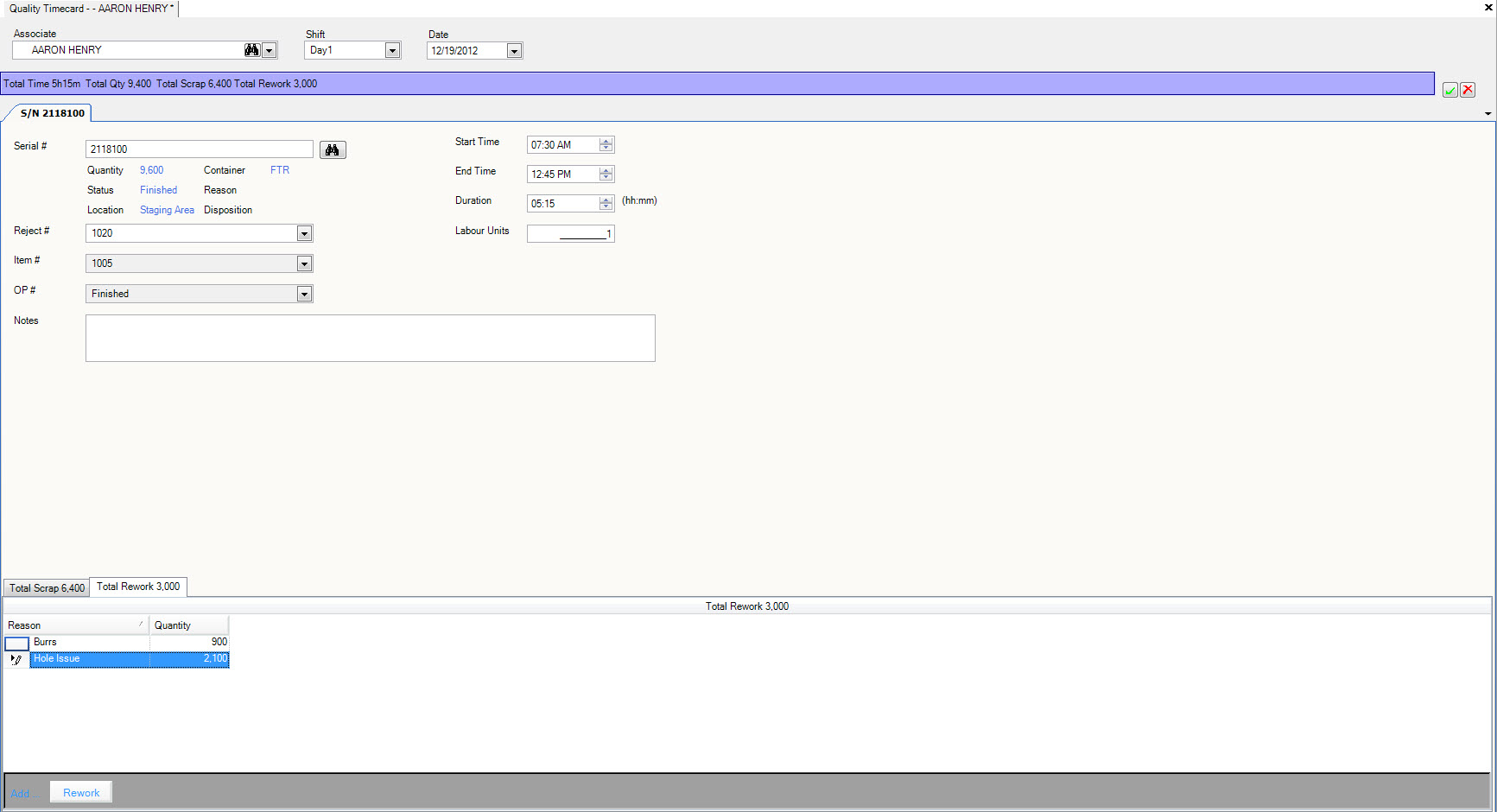Open the tab list arrow at right edge
This screenshot has height=812, width=1497.
1487,114
